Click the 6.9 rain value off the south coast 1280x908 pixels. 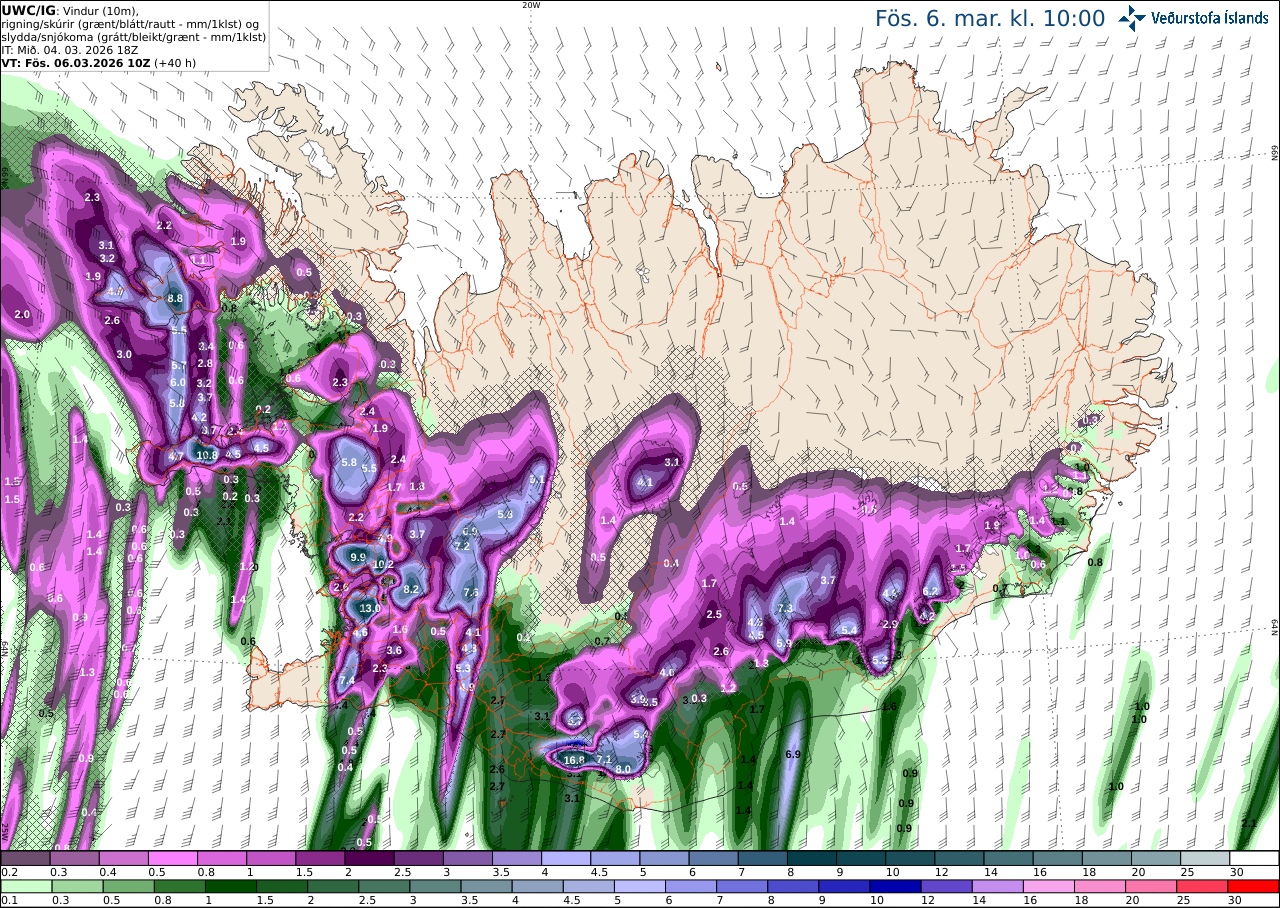[x=795, y=754]
